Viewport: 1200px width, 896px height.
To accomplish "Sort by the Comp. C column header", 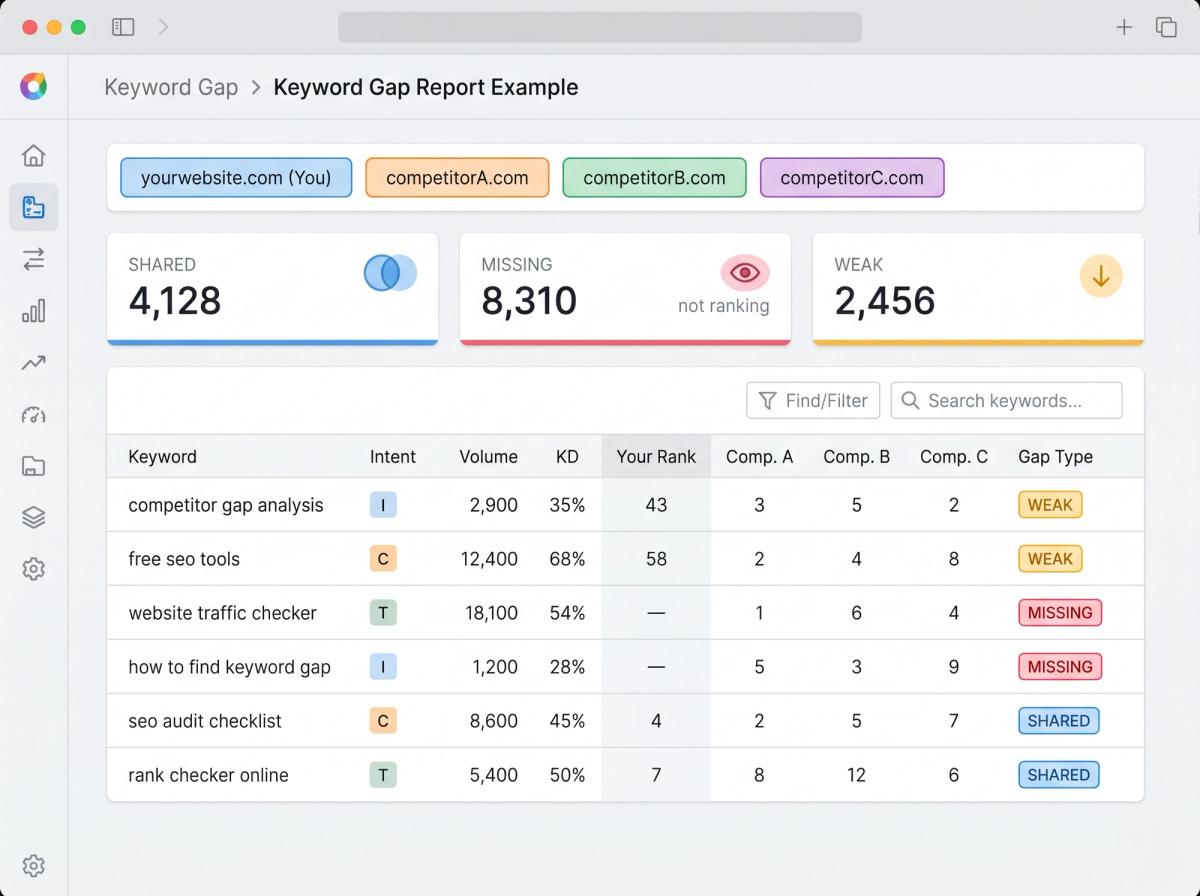I will (954, 457).
